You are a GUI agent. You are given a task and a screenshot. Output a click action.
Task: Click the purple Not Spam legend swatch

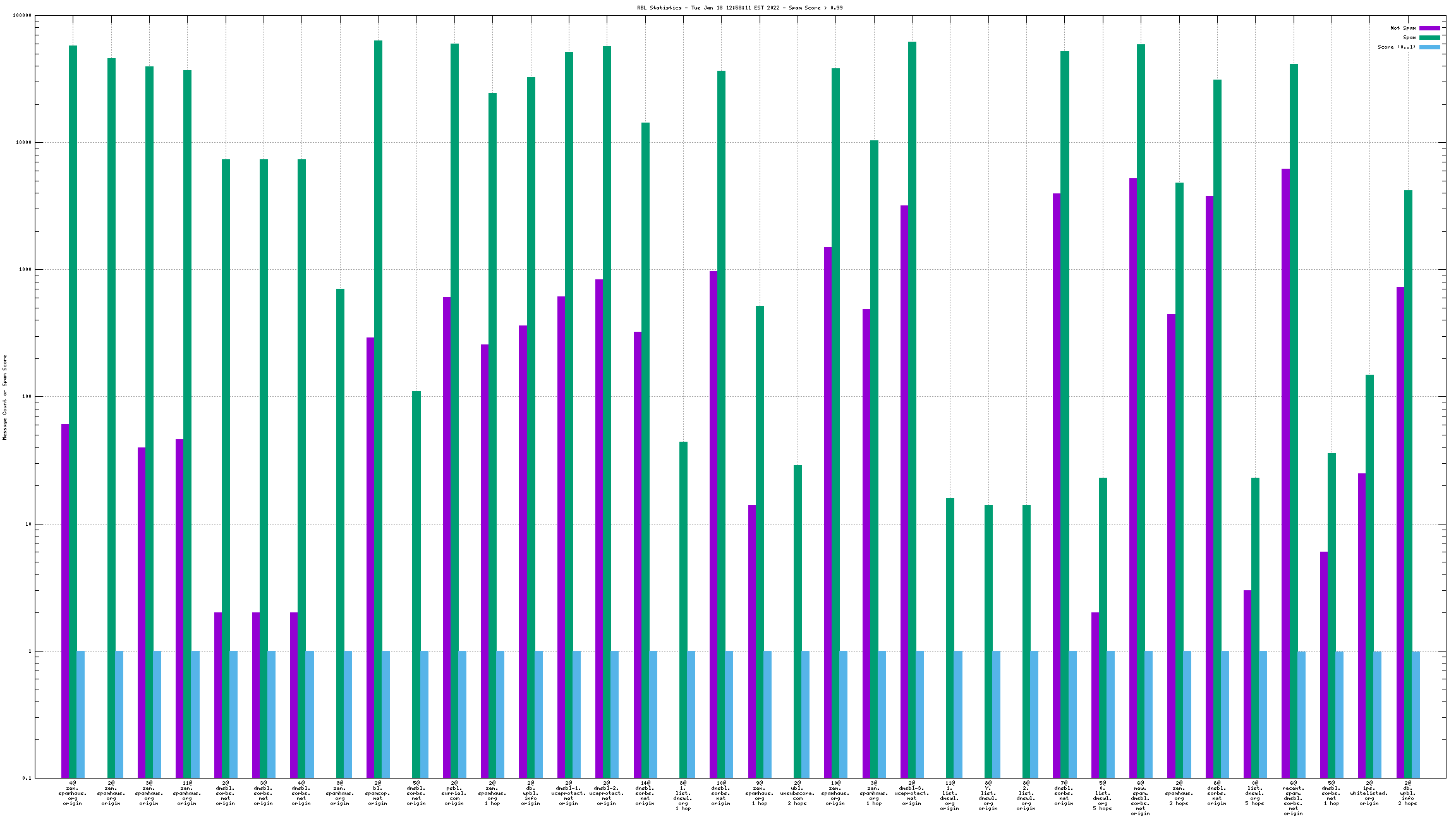click(x=1429, y=28)
